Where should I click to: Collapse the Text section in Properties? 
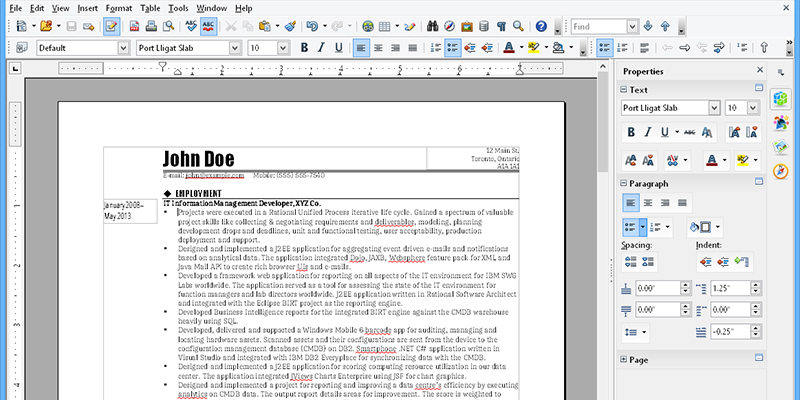(623, 90)
